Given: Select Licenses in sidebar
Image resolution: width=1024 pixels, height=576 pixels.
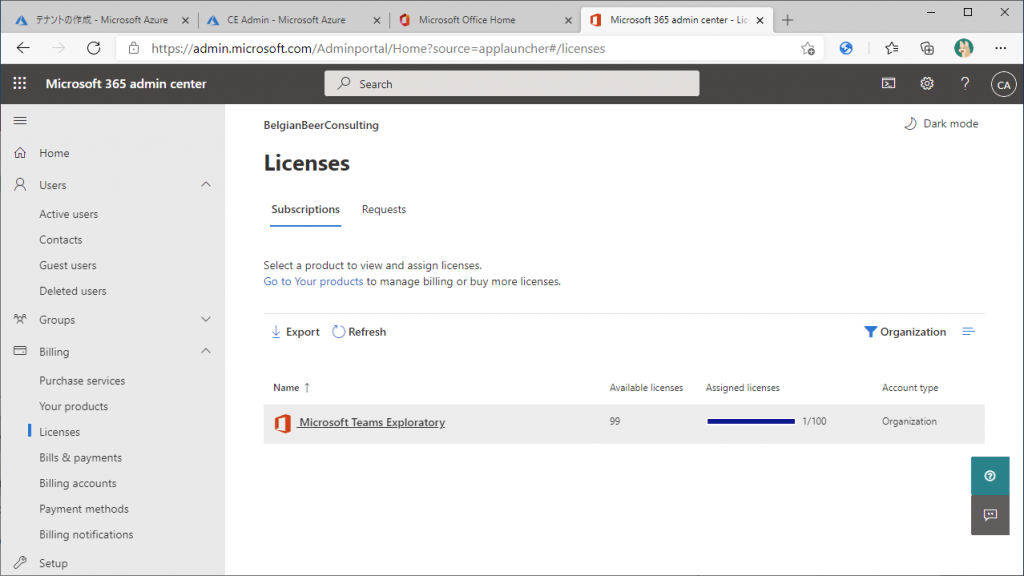Looking at the screenshot, I should (59, 432).
